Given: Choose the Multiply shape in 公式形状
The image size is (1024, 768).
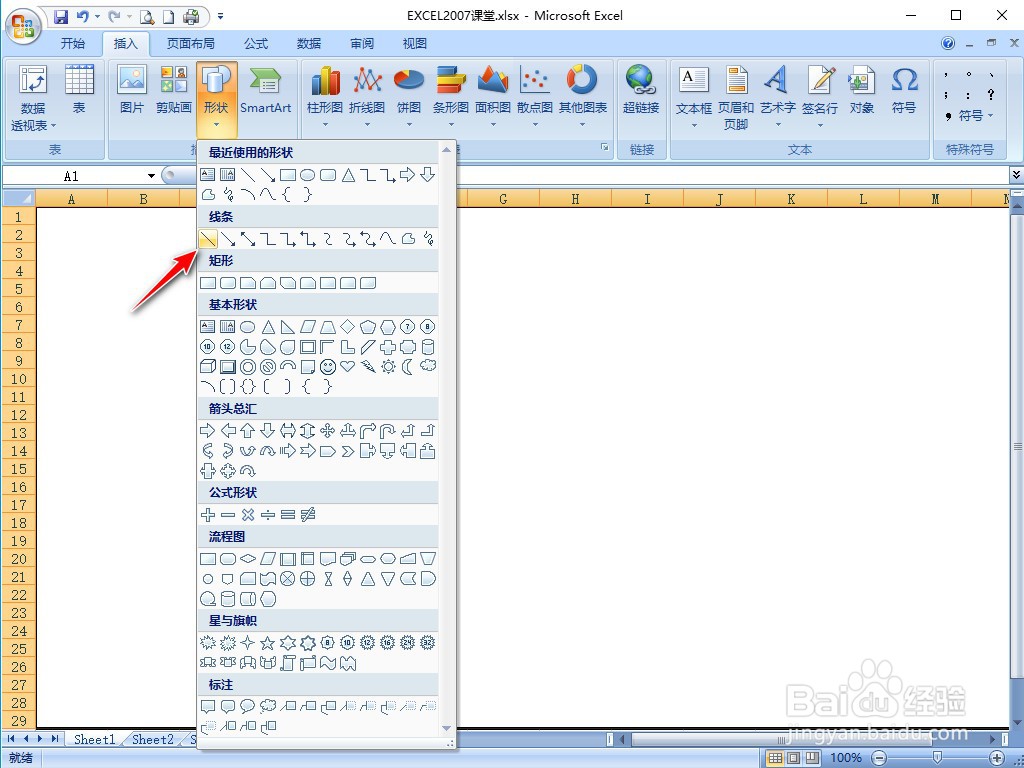Looking at the screenshot, I should [x=248, y=515].
